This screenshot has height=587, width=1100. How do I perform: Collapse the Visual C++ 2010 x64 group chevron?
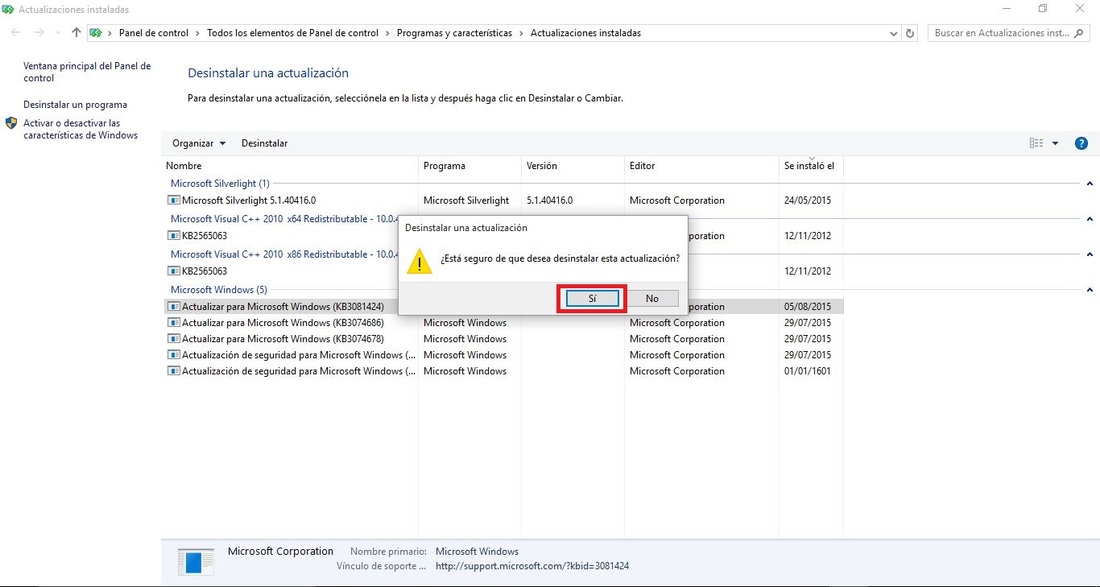(1089, 219)
